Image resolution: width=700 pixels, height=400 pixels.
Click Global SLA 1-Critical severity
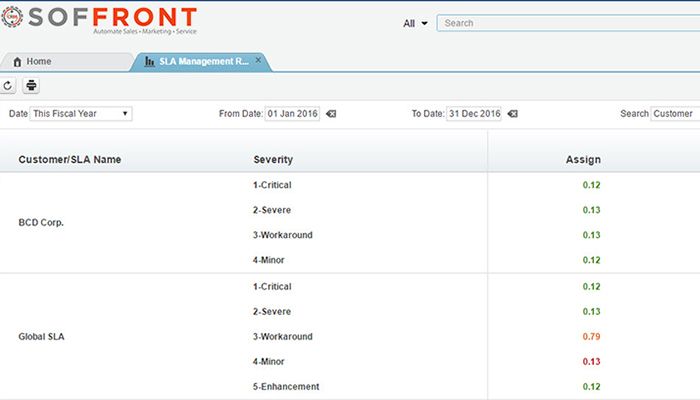[272, 287]
